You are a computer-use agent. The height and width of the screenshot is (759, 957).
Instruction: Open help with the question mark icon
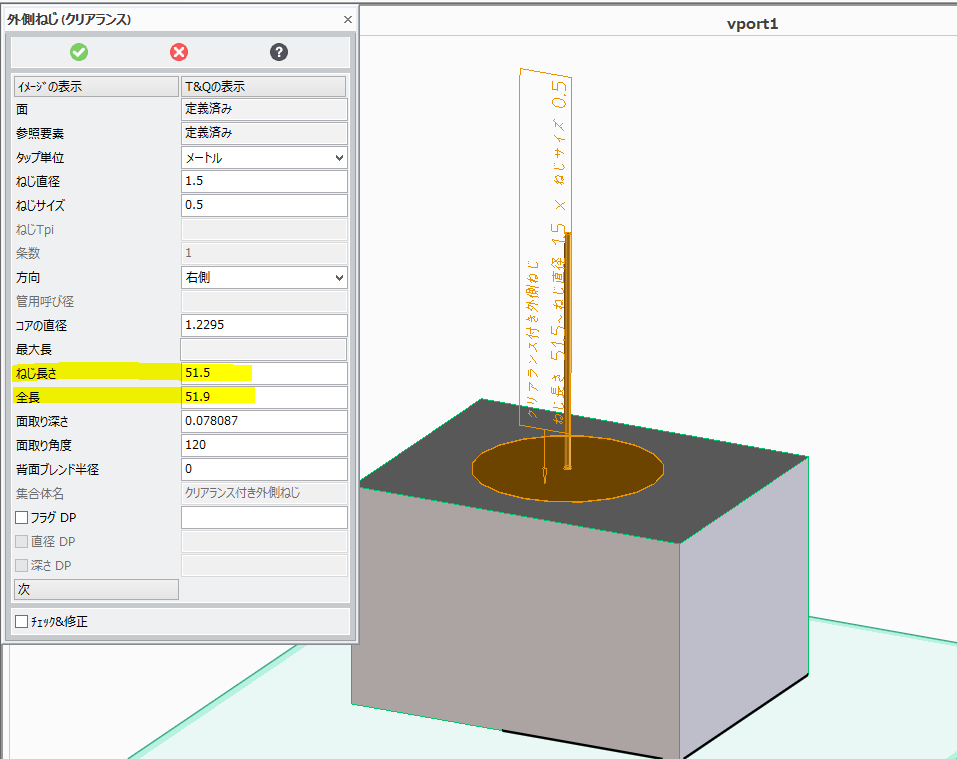click(x=279, y=52)
